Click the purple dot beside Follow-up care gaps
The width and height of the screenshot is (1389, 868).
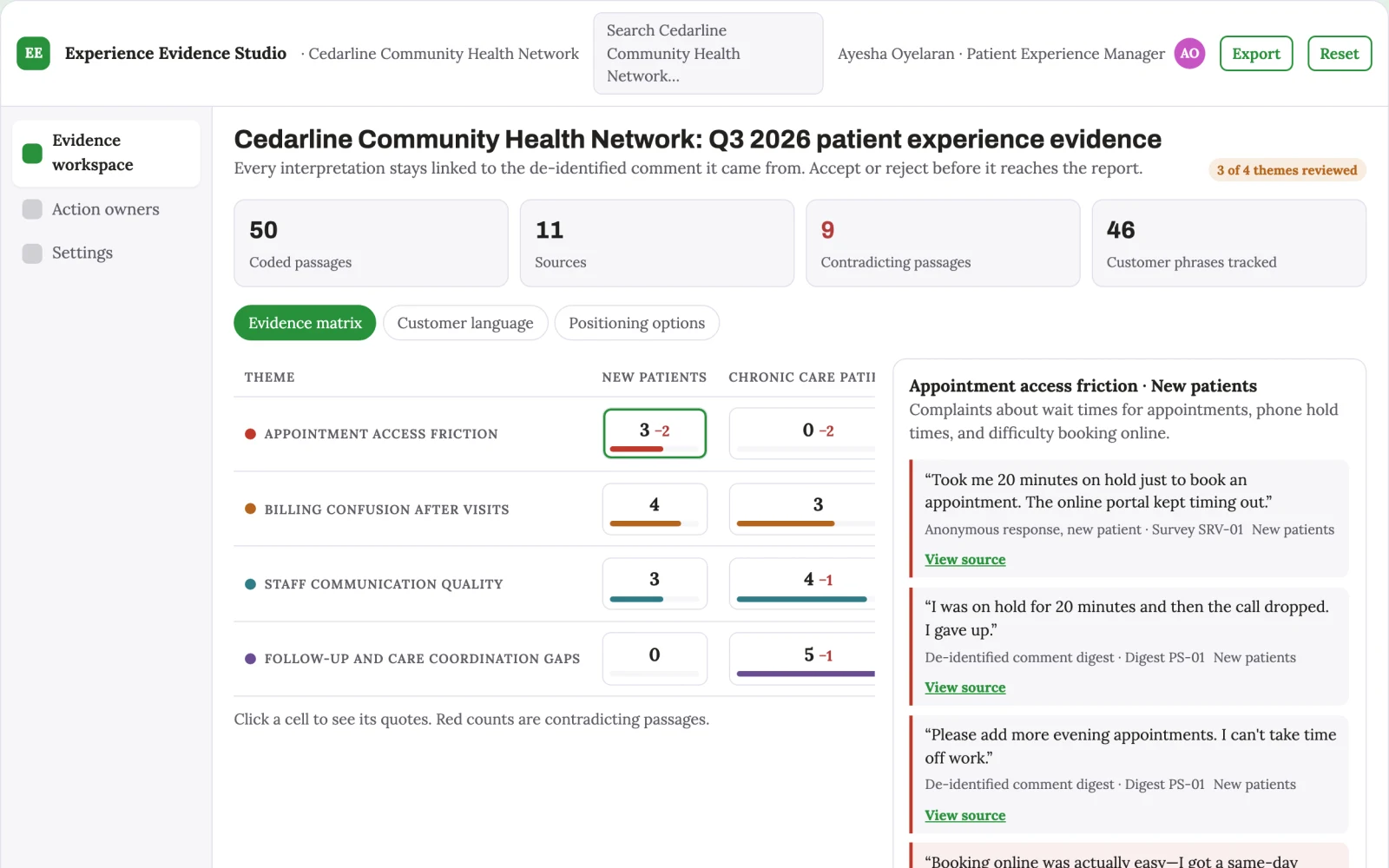(250, 659)
